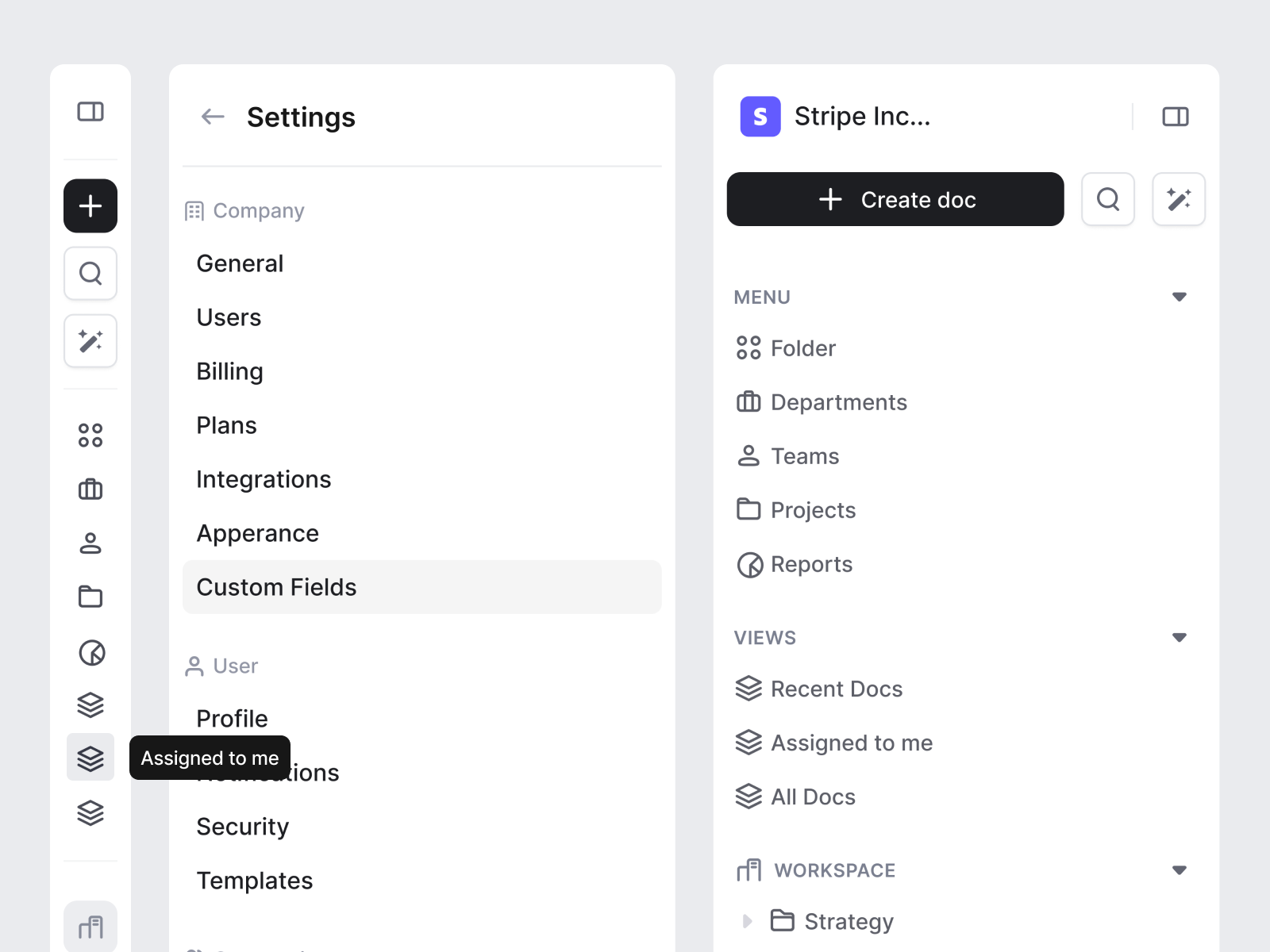1270x952 pixels.
Task: Click the black plus button in narrow sidebar
Action: pyautogui.click(x=90, y=206)
